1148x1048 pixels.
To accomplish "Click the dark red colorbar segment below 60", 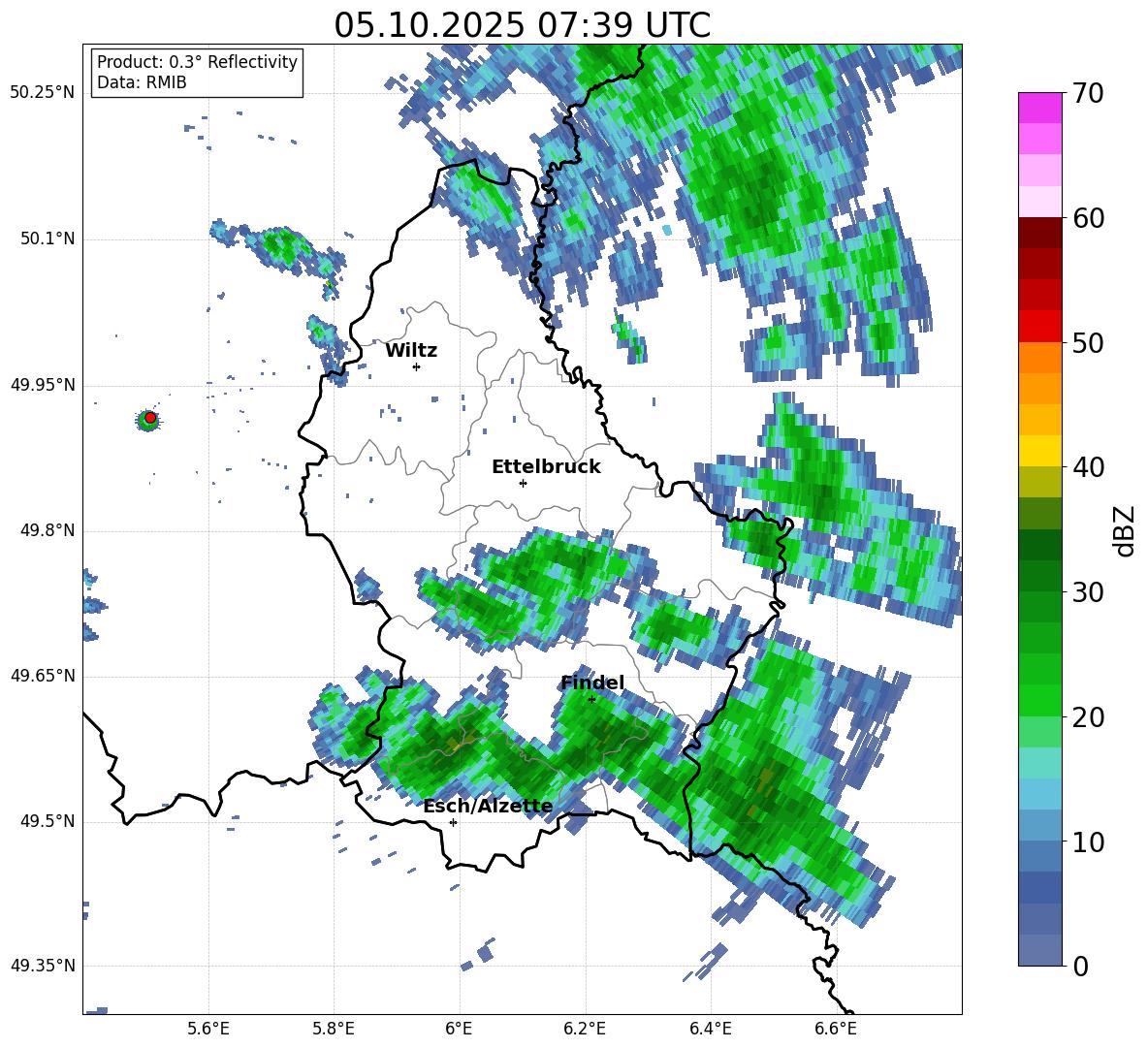I will [1039, 233].
